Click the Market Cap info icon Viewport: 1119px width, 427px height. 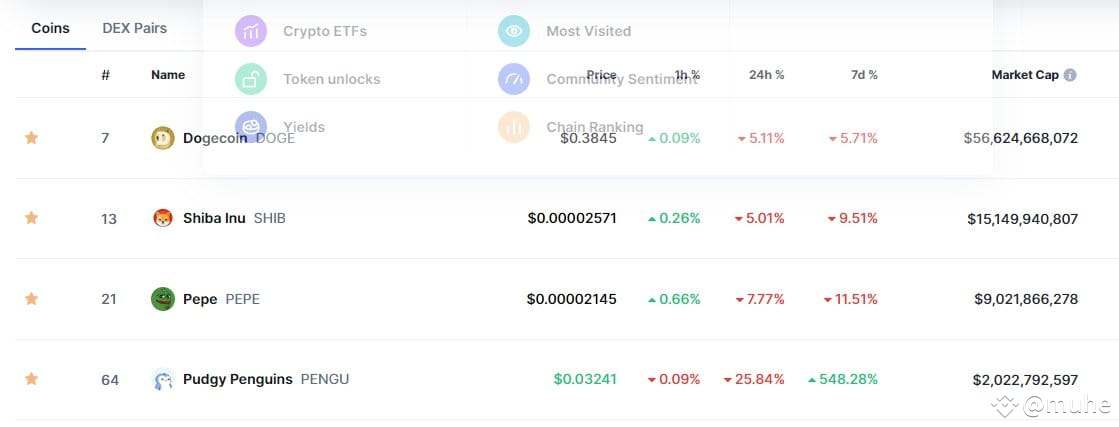click(1070, 75)
